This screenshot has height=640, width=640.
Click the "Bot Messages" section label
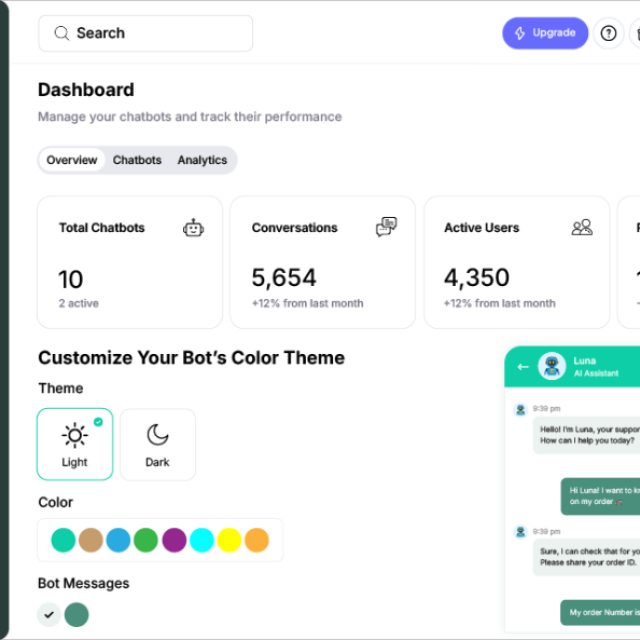(84, 584)
